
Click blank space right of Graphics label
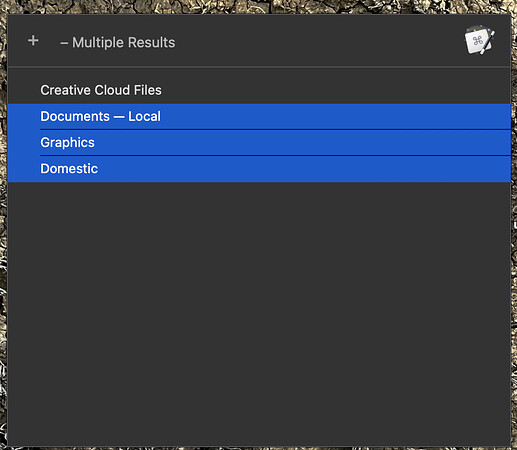tap(300, 143)
